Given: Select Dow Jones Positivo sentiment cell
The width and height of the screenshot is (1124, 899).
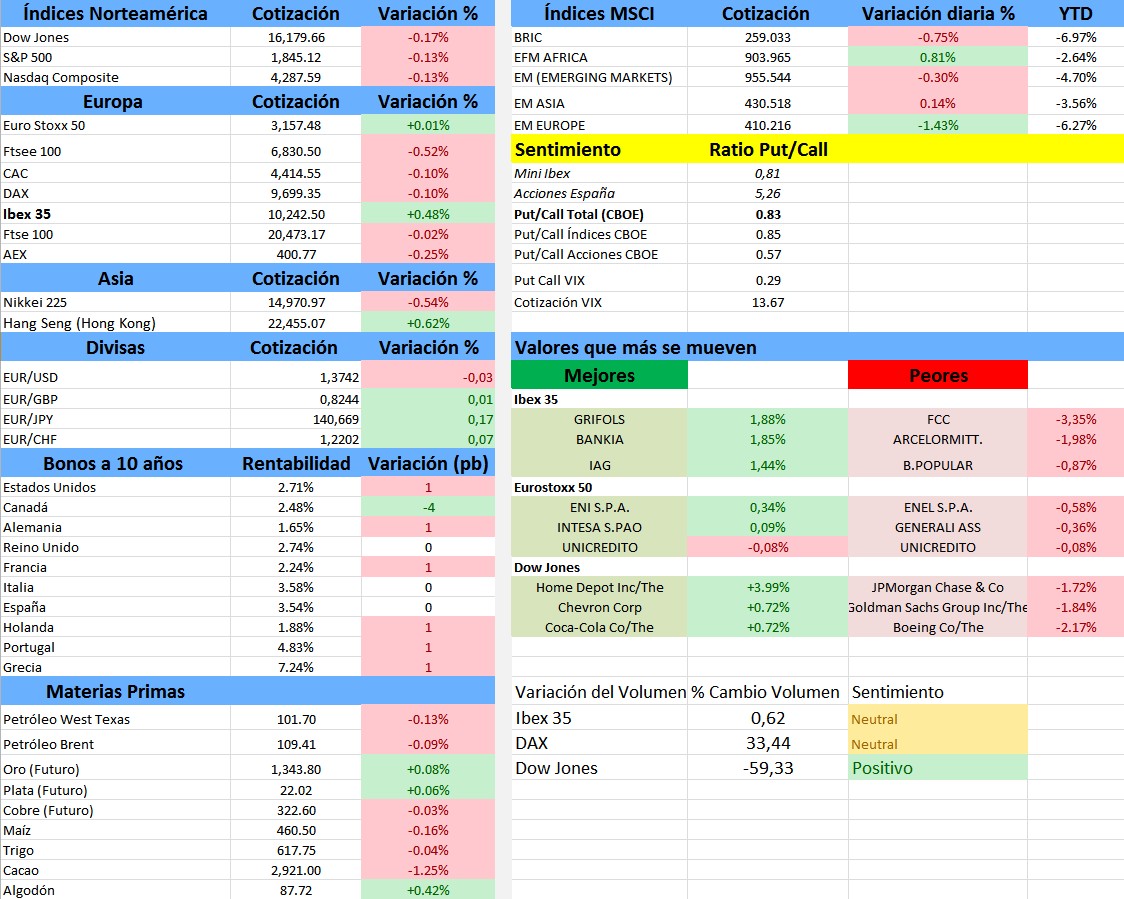Looking at the screenshot, I should point(938,769).
